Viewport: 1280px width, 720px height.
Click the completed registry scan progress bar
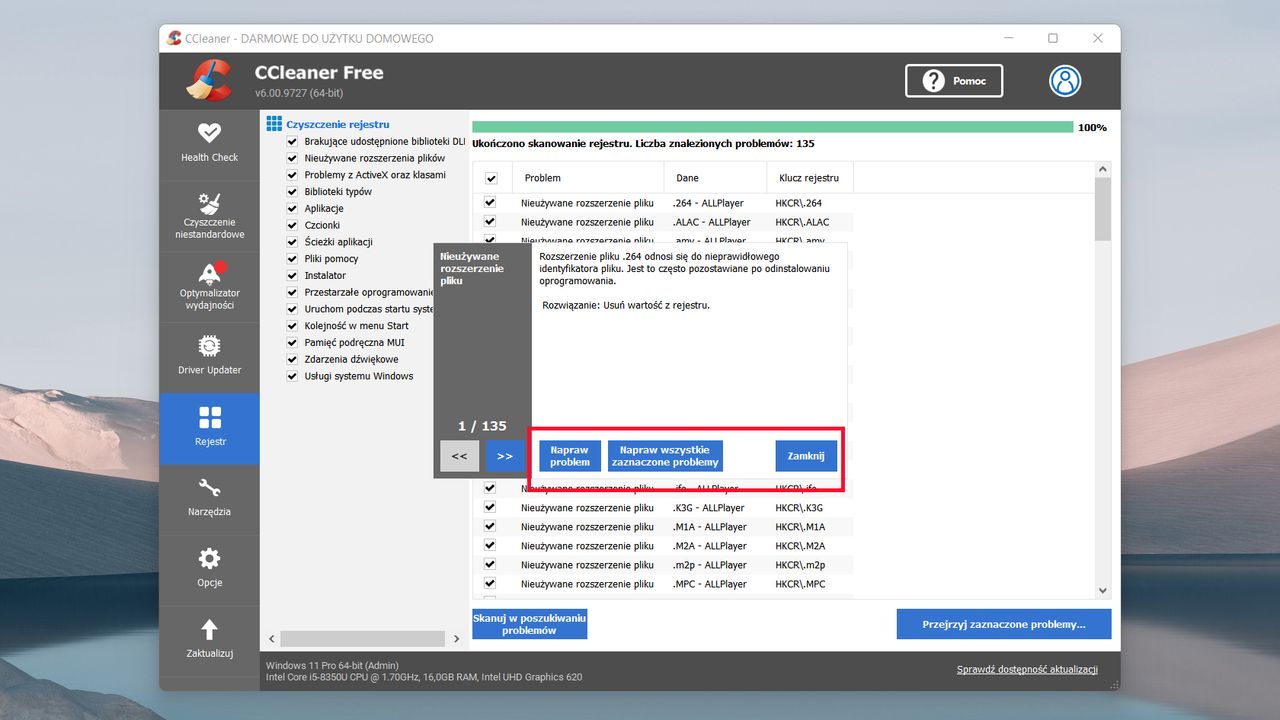click(x=770, y=127)
